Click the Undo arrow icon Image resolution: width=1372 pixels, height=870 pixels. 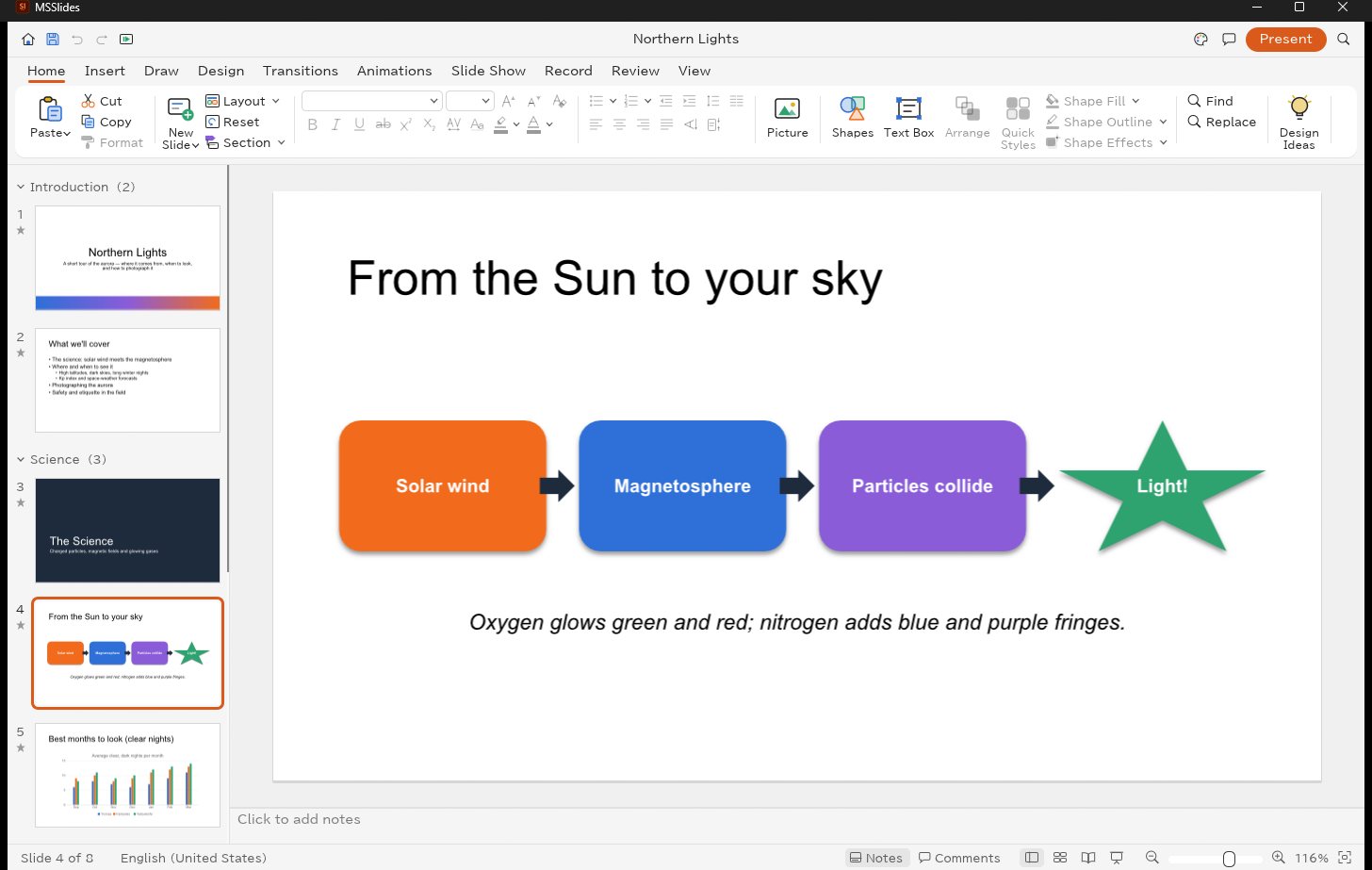[x=77, y=40]
